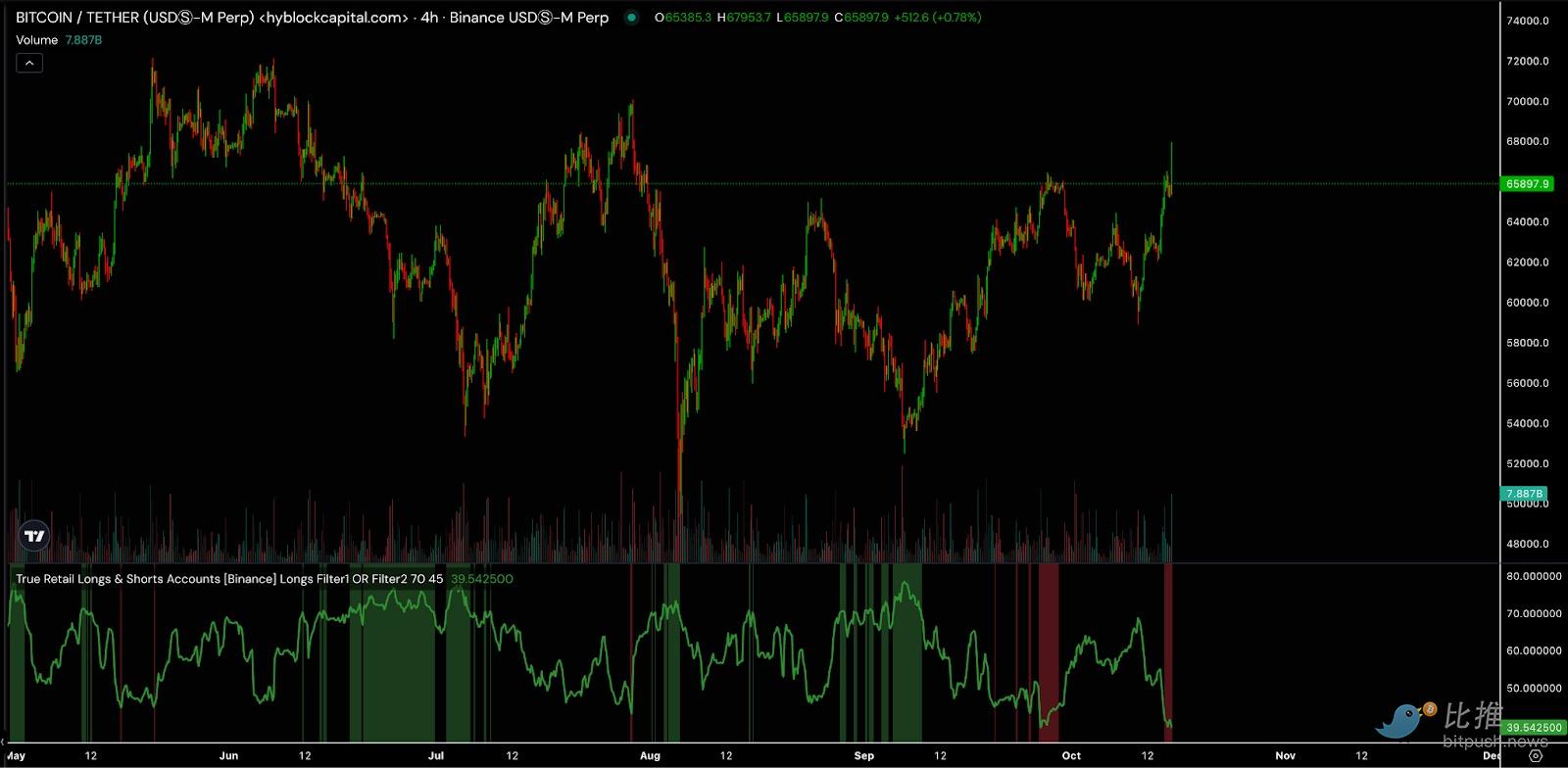Click the 4h interval in the chart title
The width and height of the screenshot is (1568, 768).
(429, 18)
